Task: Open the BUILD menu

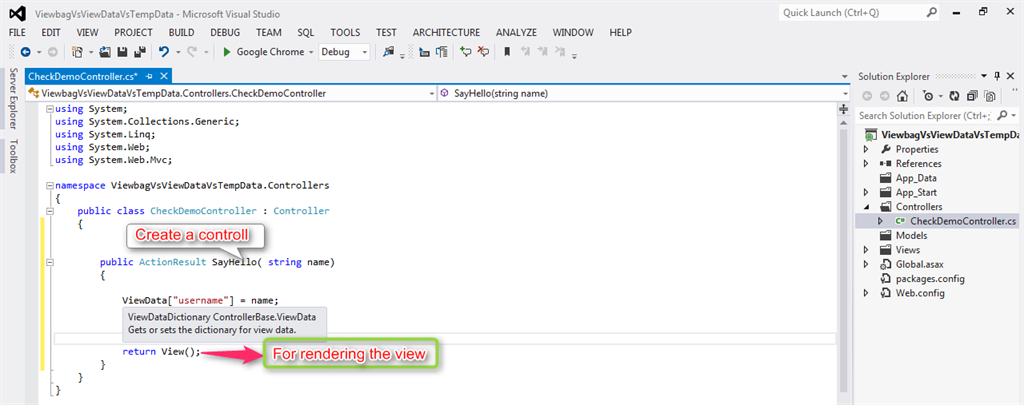Action: [181, 33]
